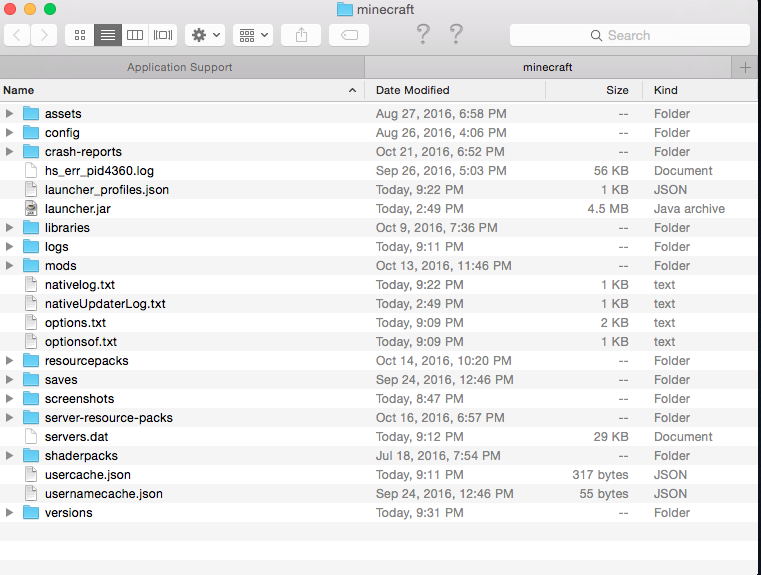
Task: Select the servers.dat file icon
Action: point(31,437)
